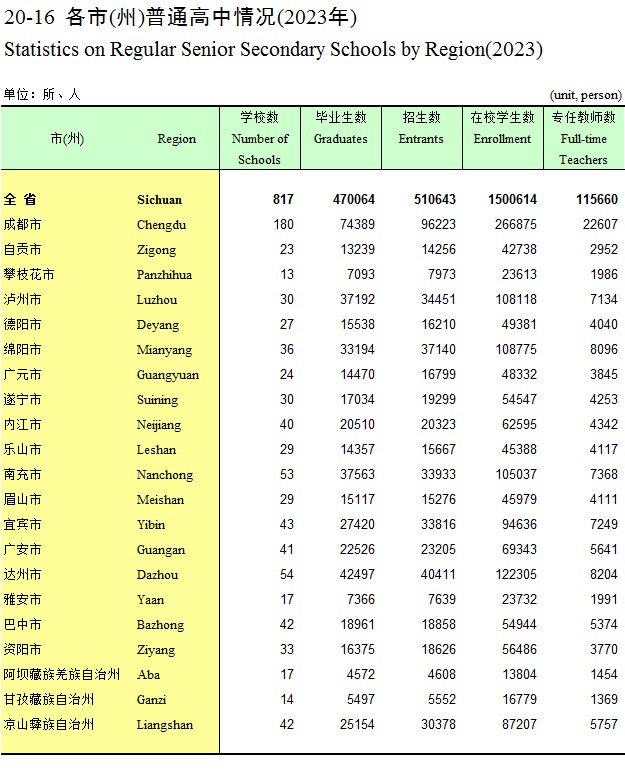
Task: Click the Meishan entrants value 15276
Action: (x=438, y=499)
